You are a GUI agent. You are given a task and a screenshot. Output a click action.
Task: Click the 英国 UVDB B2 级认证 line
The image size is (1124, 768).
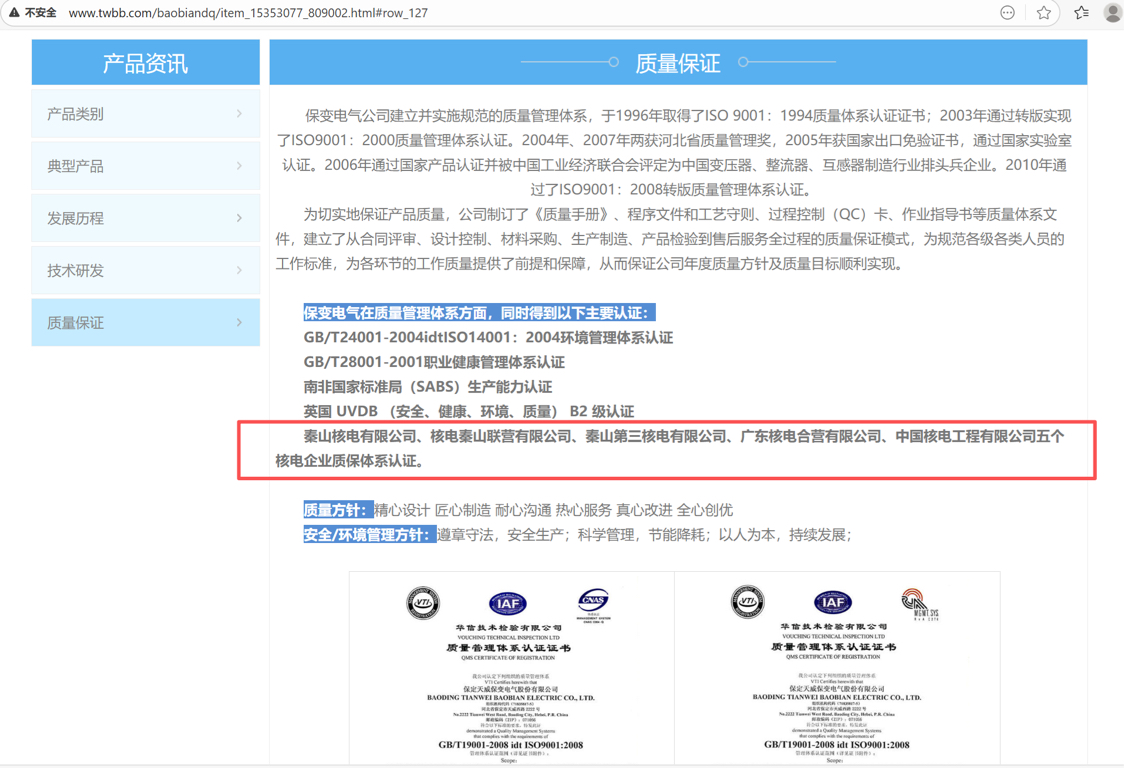pyautogui.click(x=469, y=411)
